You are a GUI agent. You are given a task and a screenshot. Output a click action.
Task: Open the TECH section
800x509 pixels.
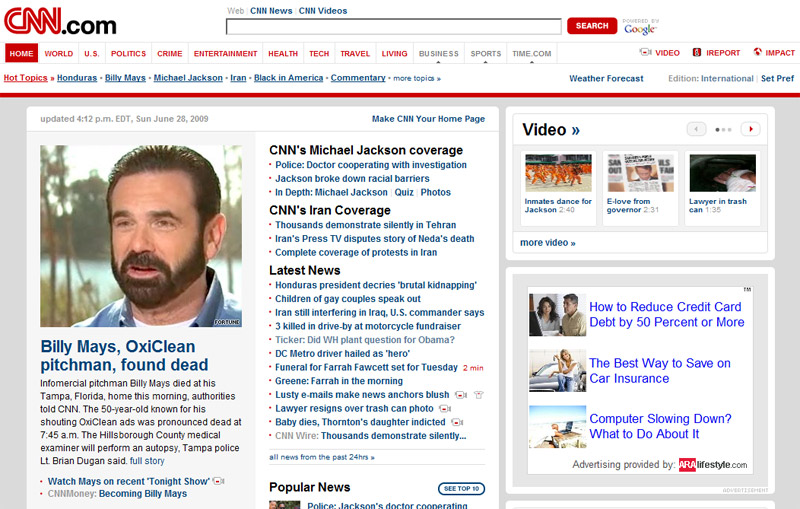pyautogui.click(x=319, y=54)
